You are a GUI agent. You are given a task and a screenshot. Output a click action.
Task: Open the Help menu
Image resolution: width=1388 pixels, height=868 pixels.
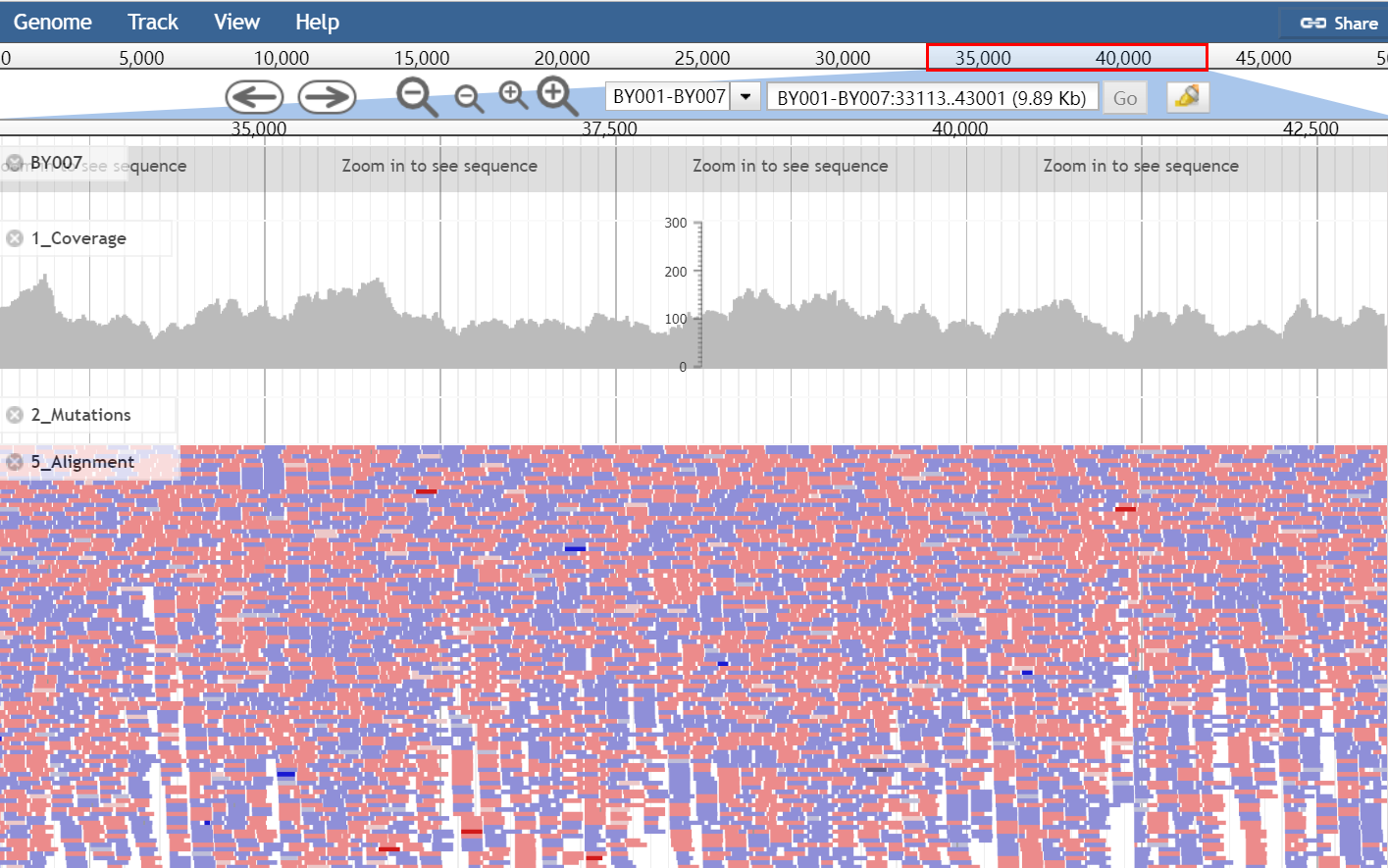coord(317,22)
